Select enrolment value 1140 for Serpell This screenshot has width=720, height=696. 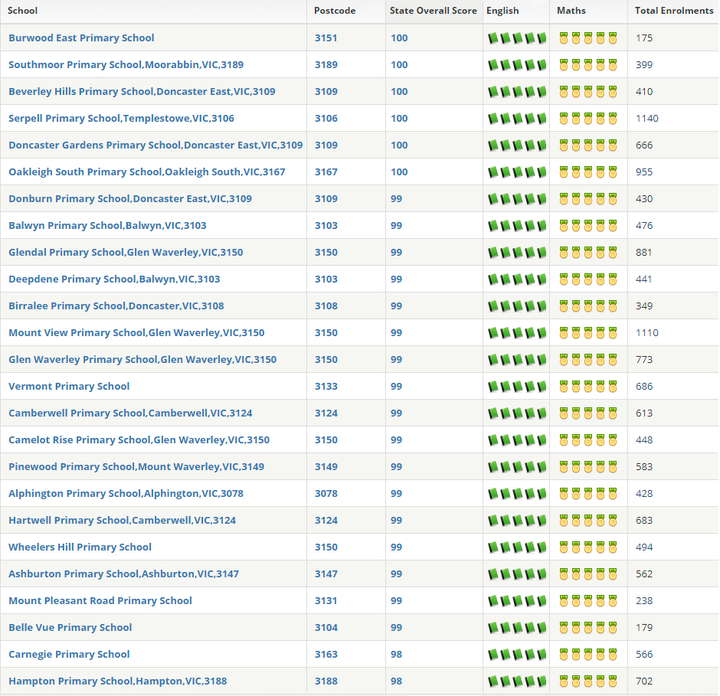pyautogui.click(x=647, y=118)
